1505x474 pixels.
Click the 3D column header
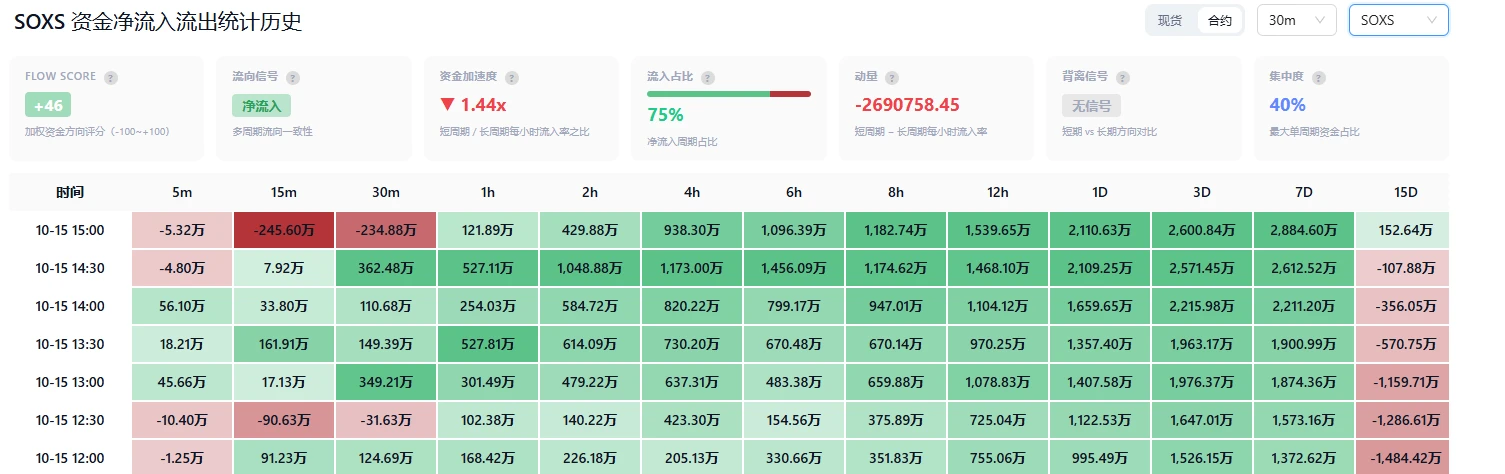[x=1202, y=192]
